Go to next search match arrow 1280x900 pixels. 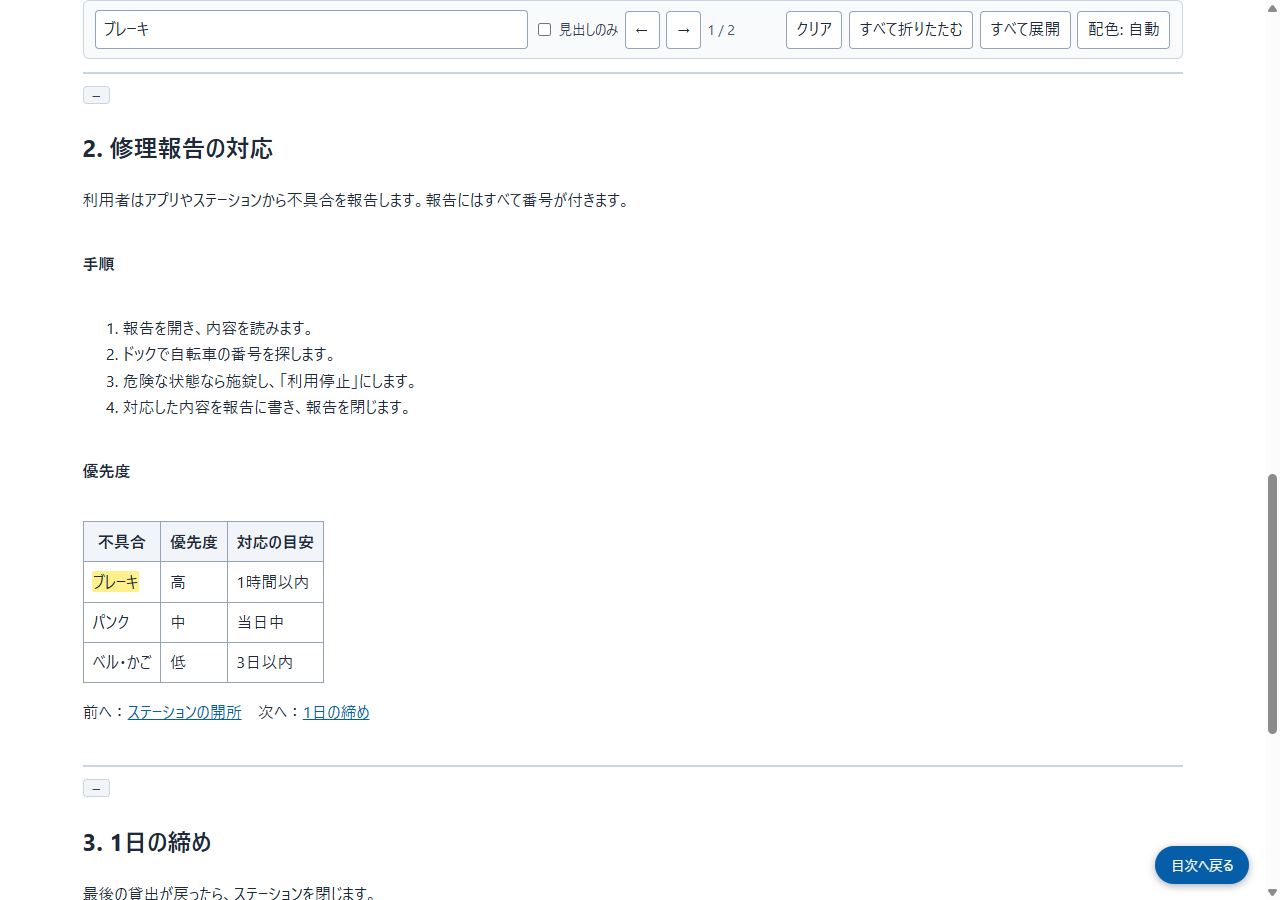[683, 30]
